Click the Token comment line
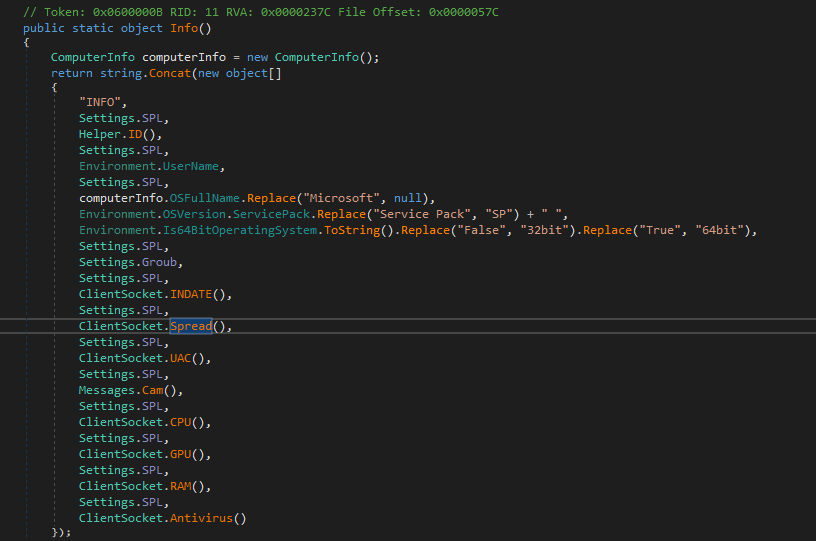 point(261,12)
